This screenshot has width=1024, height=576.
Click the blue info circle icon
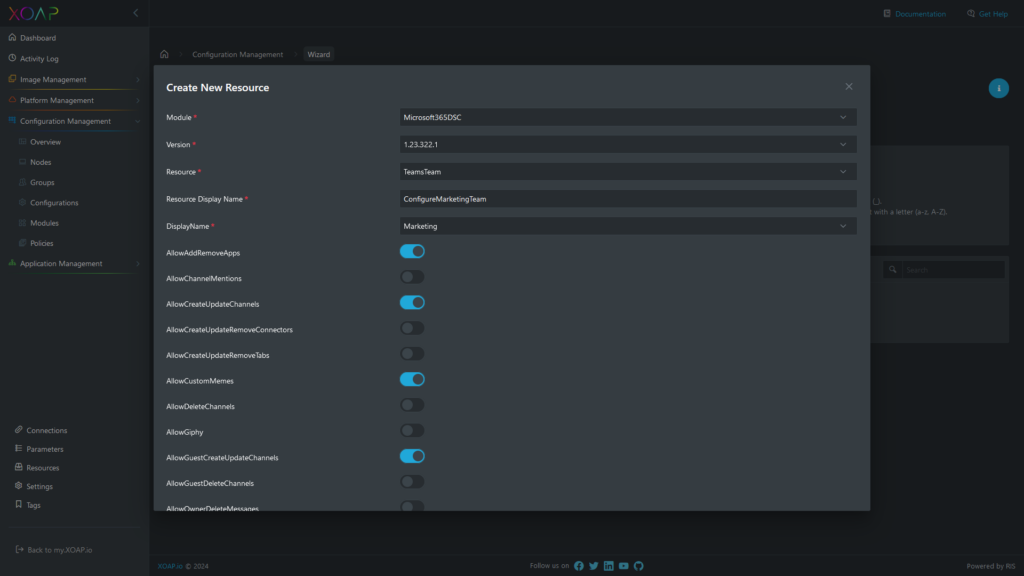(x=999, y=88)
